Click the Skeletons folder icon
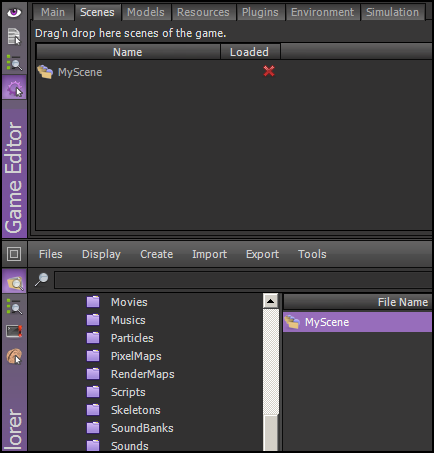The width and height of the screenshot is (434, 453). (93, 410)
